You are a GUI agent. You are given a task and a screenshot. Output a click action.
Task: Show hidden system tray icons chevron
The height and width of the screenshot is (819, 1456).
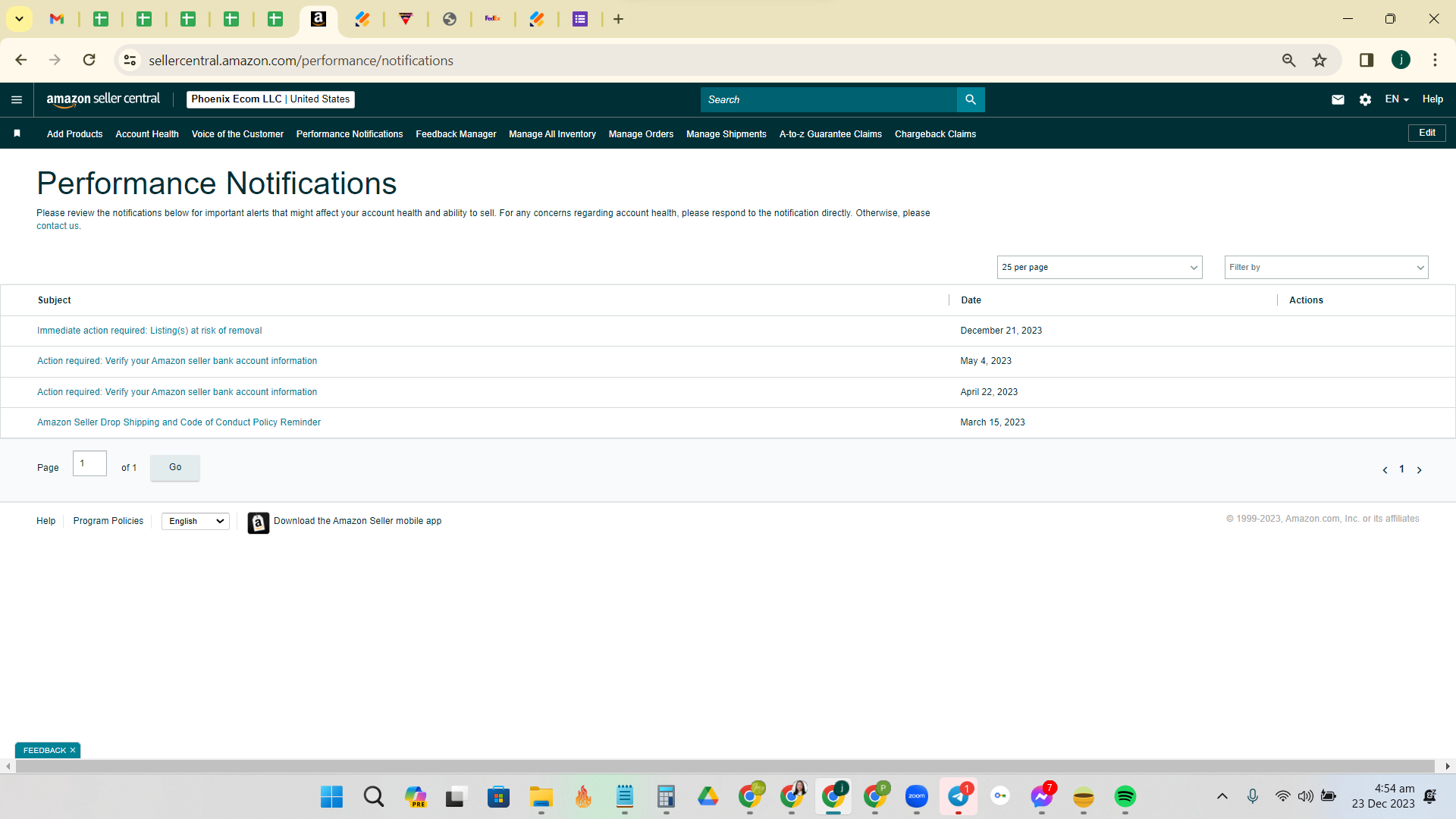point(1222,796)
